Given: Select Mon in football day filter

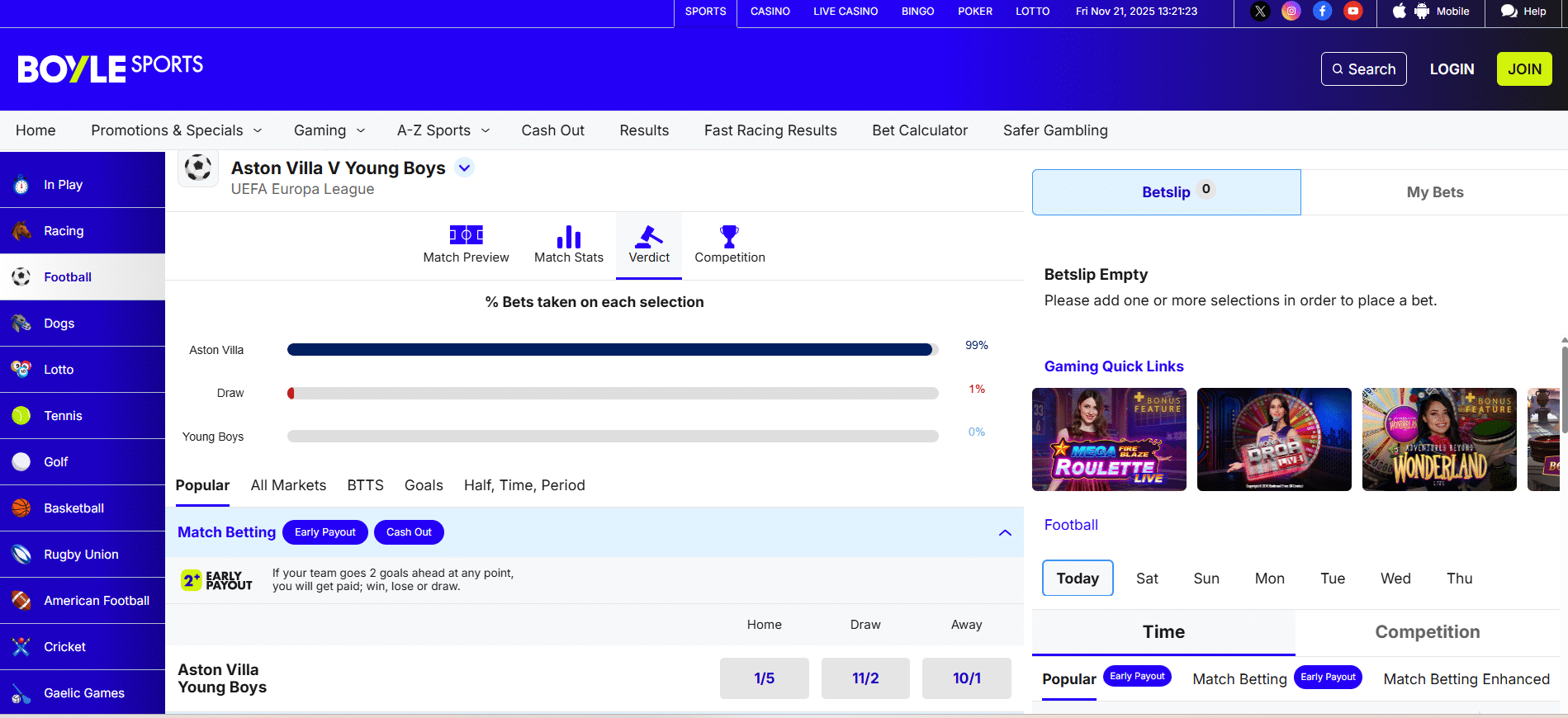Looking at the screenshot, I should [x=1270, y=579].
